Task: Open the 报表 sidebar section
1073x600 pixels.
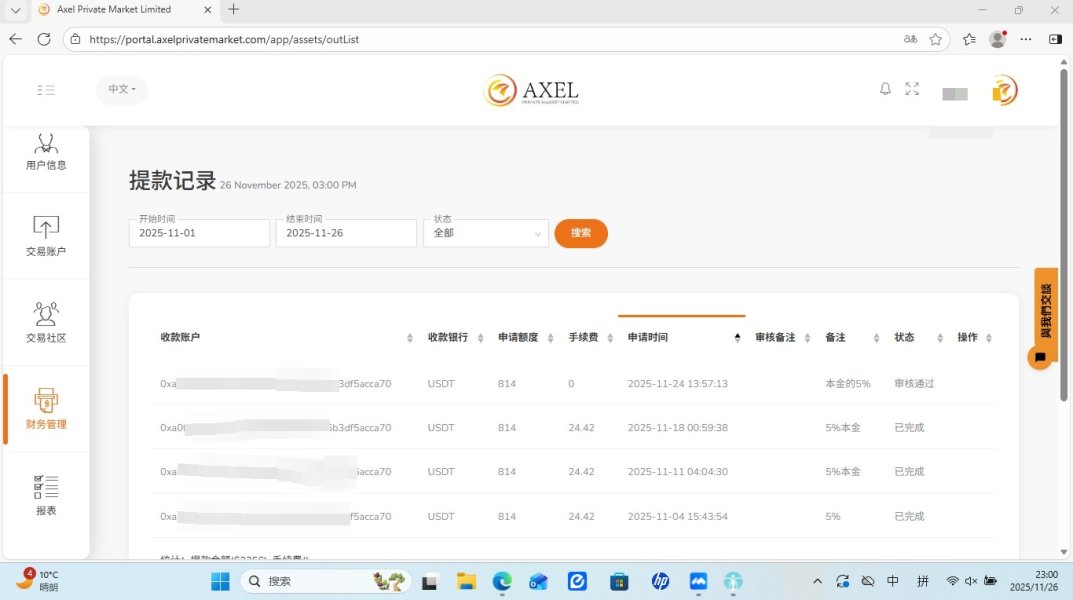Action: 46,496
